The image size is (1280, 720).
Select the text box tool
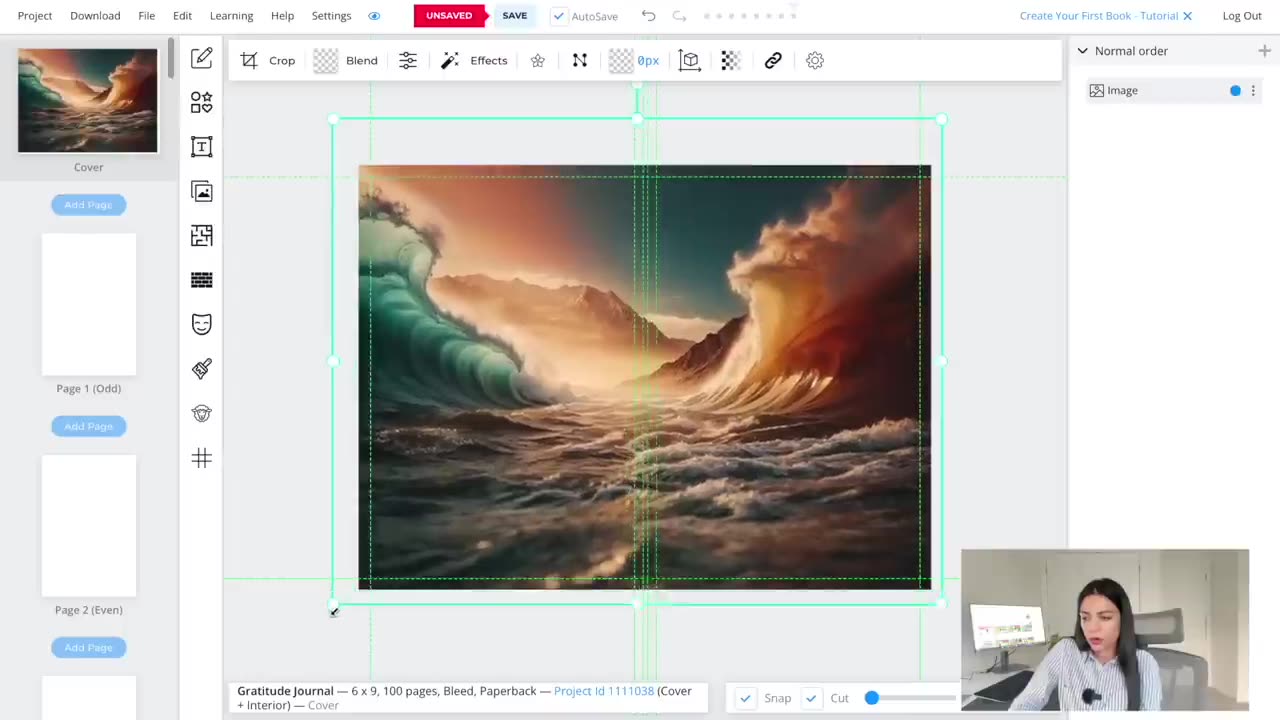202,147
